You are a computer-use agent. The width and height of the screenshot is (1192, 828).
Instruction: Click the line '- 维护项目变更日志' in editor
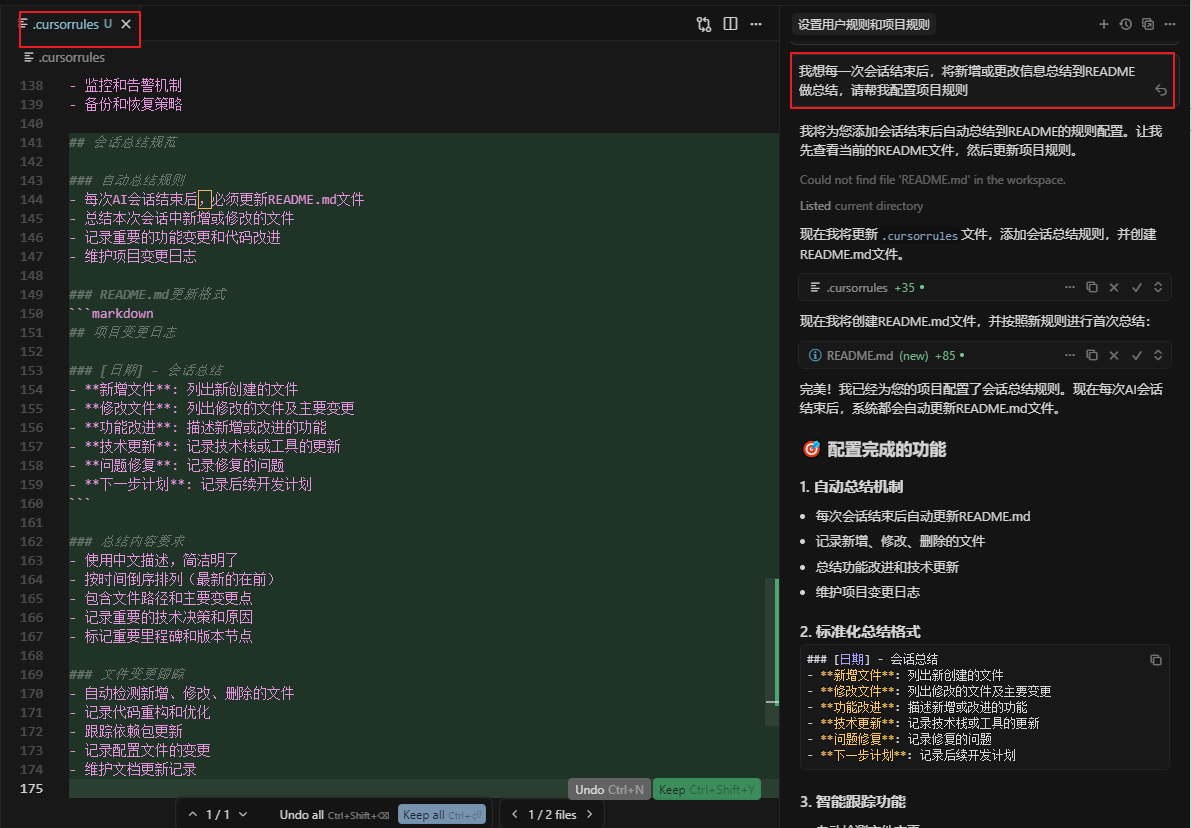(x=132, y=256)
